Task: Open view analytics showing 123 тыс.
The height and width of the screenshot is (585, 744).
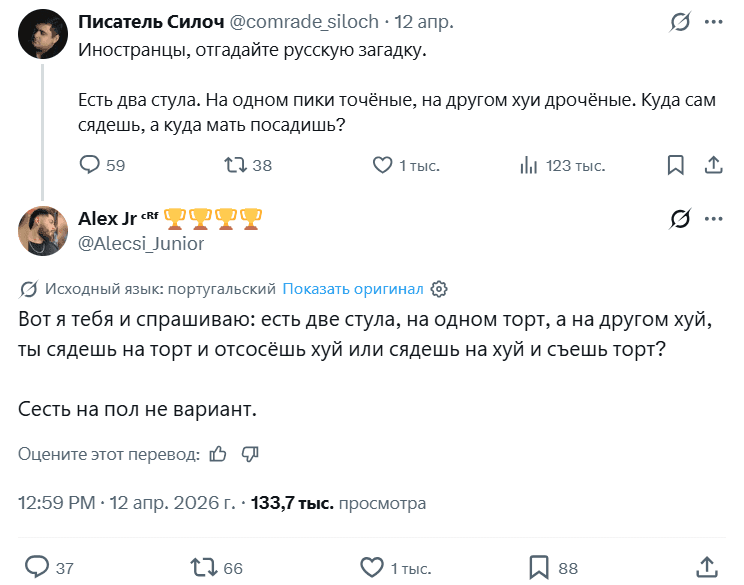Action: click(529, 165)
